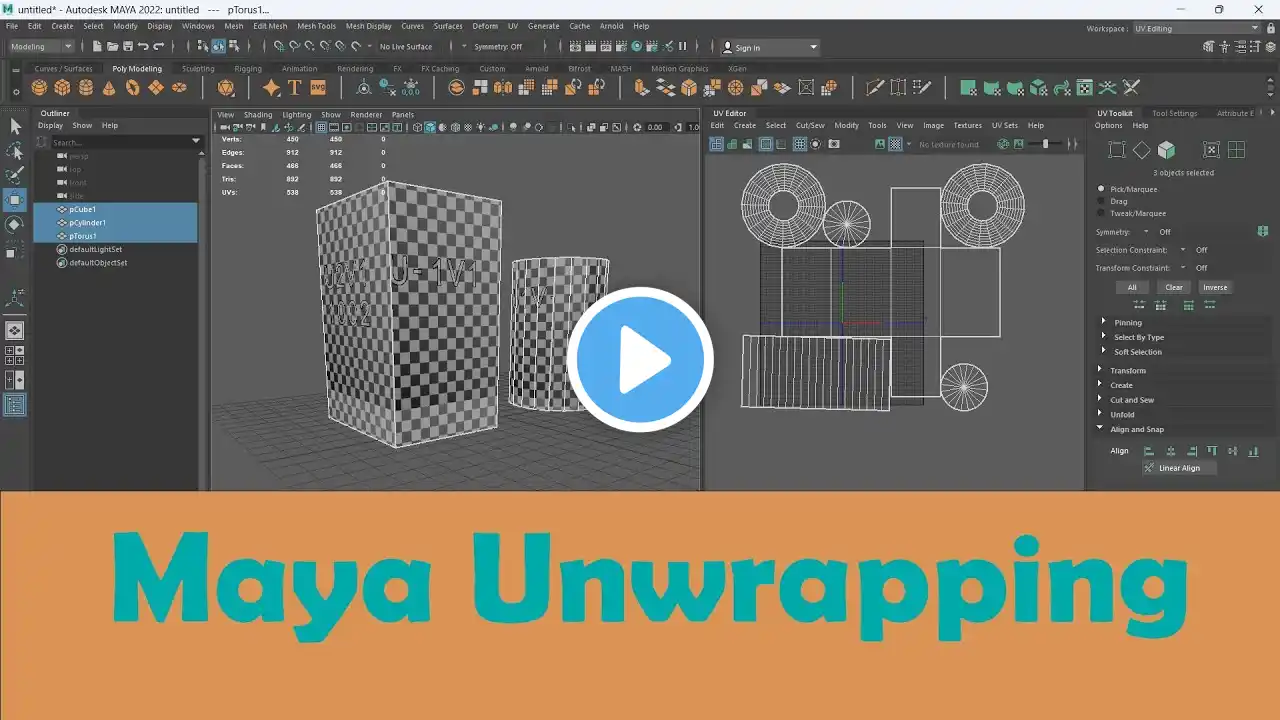Toggle wireframe UV display in UV Editor
1280x720 pixels.
pos(716,144)
